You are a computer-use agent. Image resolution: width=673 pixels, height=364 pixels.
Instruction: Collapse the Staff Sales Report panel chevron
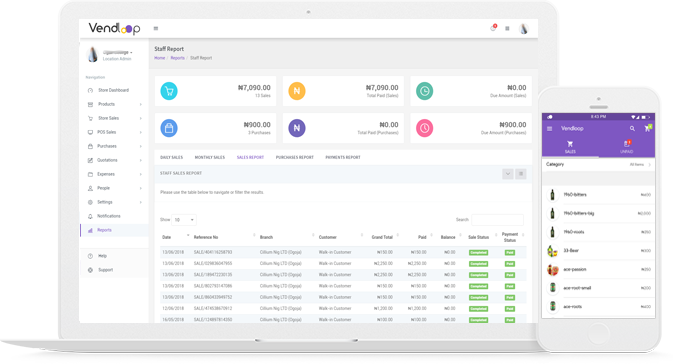(508, 174)
